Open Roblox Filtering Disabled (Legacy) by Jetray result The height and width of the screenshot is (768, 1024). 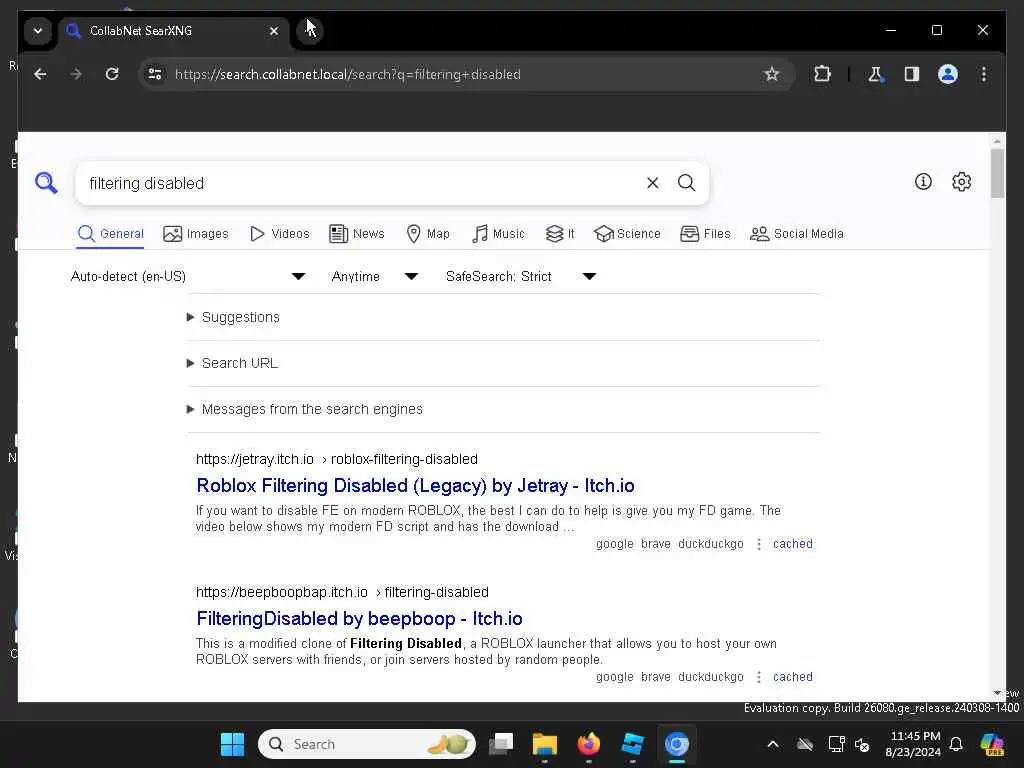tap(415, 486)
